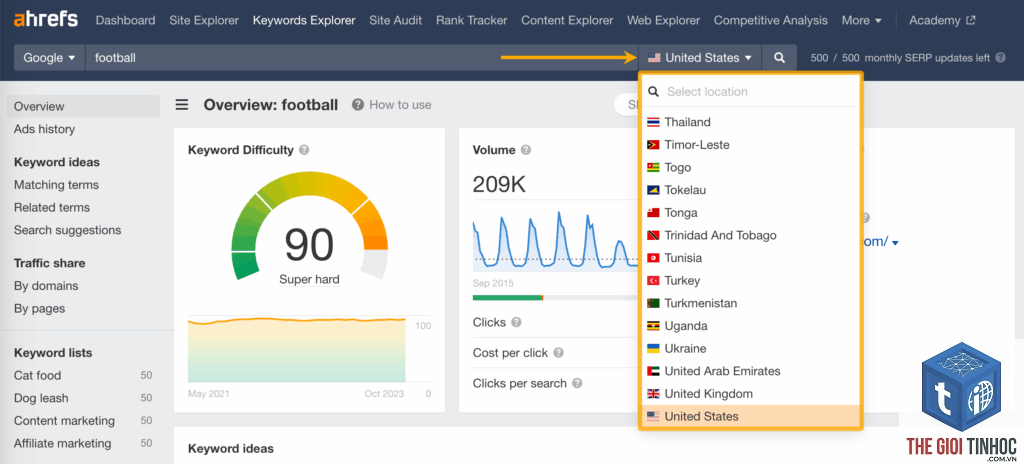Image resolution: width=1024 pixels, height=464 pixels.
Task: Open the Dashboard tab
Action: click(125, 20)
